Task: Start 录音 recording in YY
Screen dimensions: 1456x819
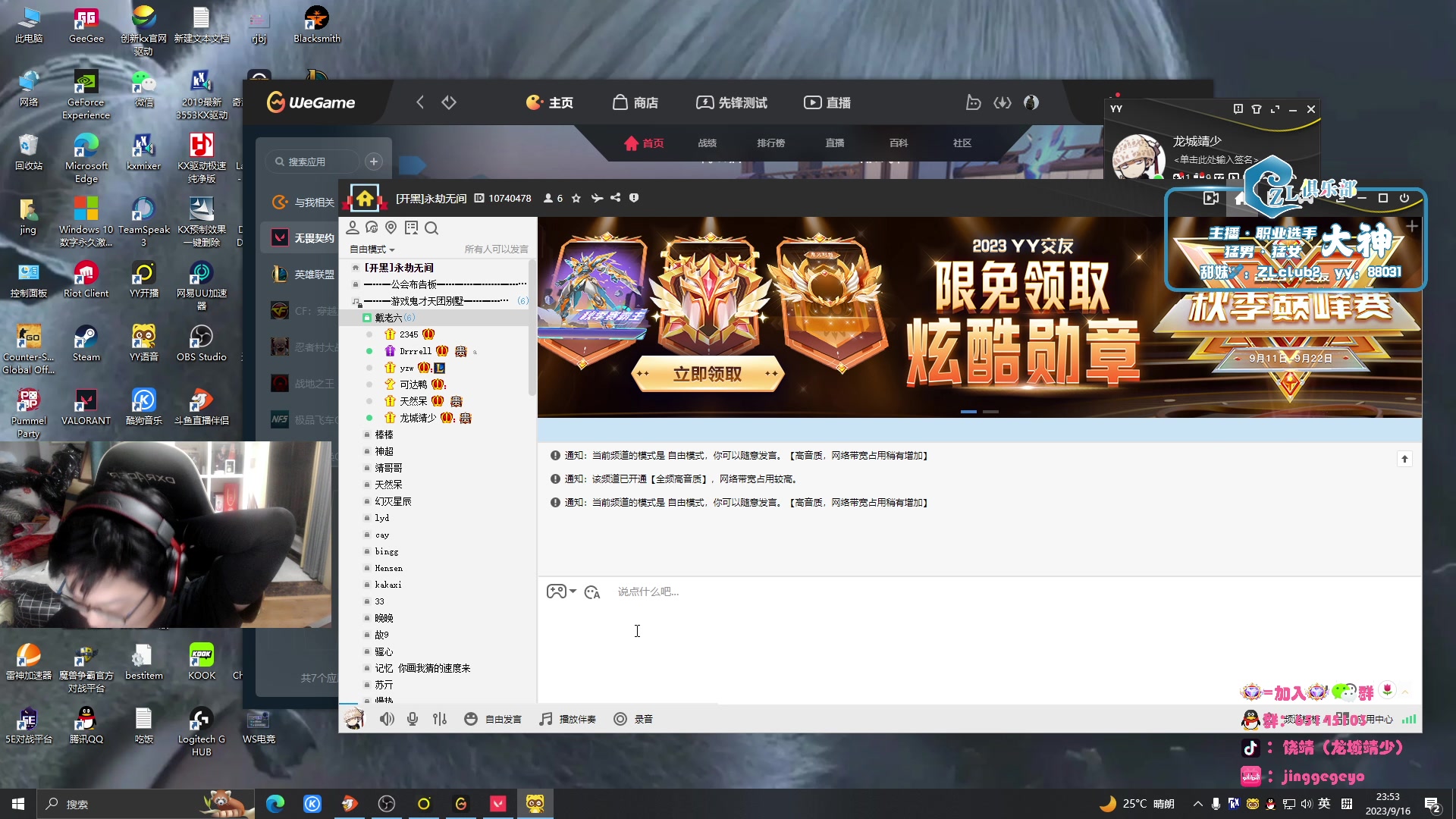Action: point(633,719)
